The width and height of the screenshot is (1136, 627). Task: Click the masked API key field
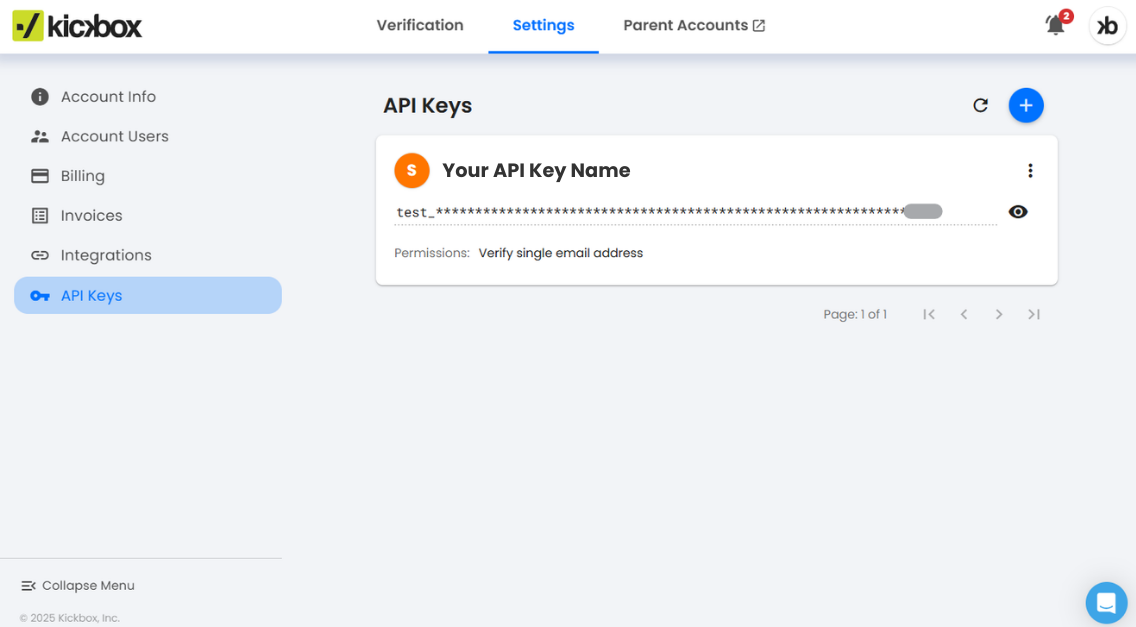point(690,211)
